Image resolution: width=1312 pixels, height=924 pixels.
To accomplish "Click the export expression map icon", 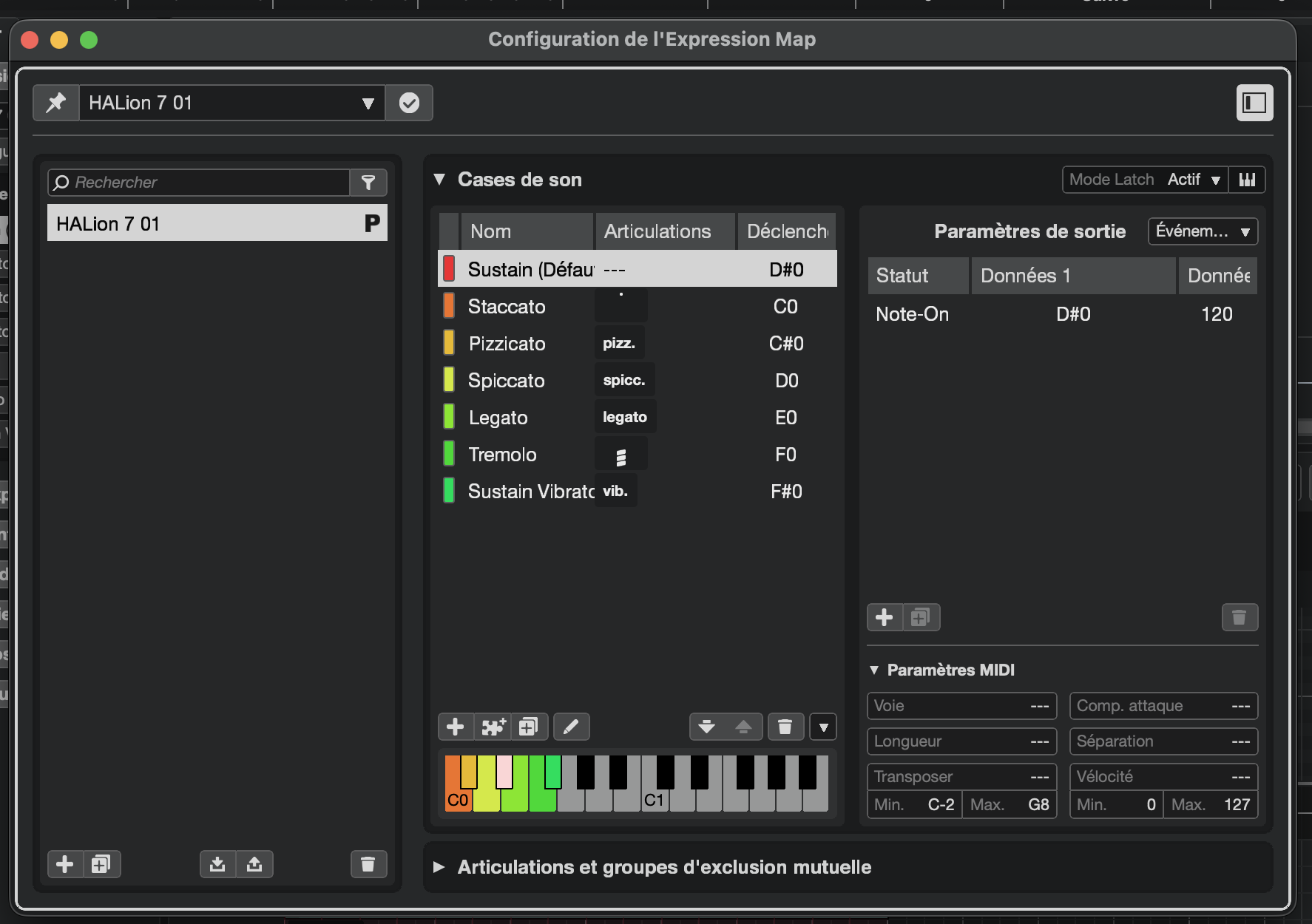I will pos(254,864).
